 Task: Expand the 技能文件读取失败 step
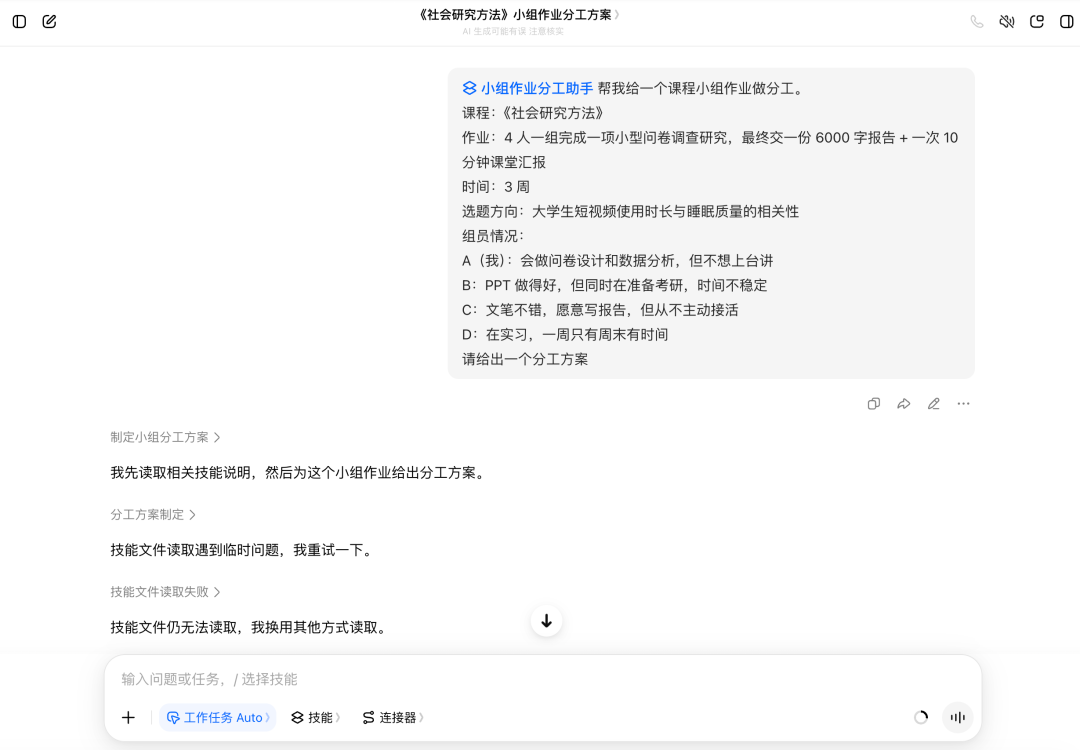tap(165, 592)
